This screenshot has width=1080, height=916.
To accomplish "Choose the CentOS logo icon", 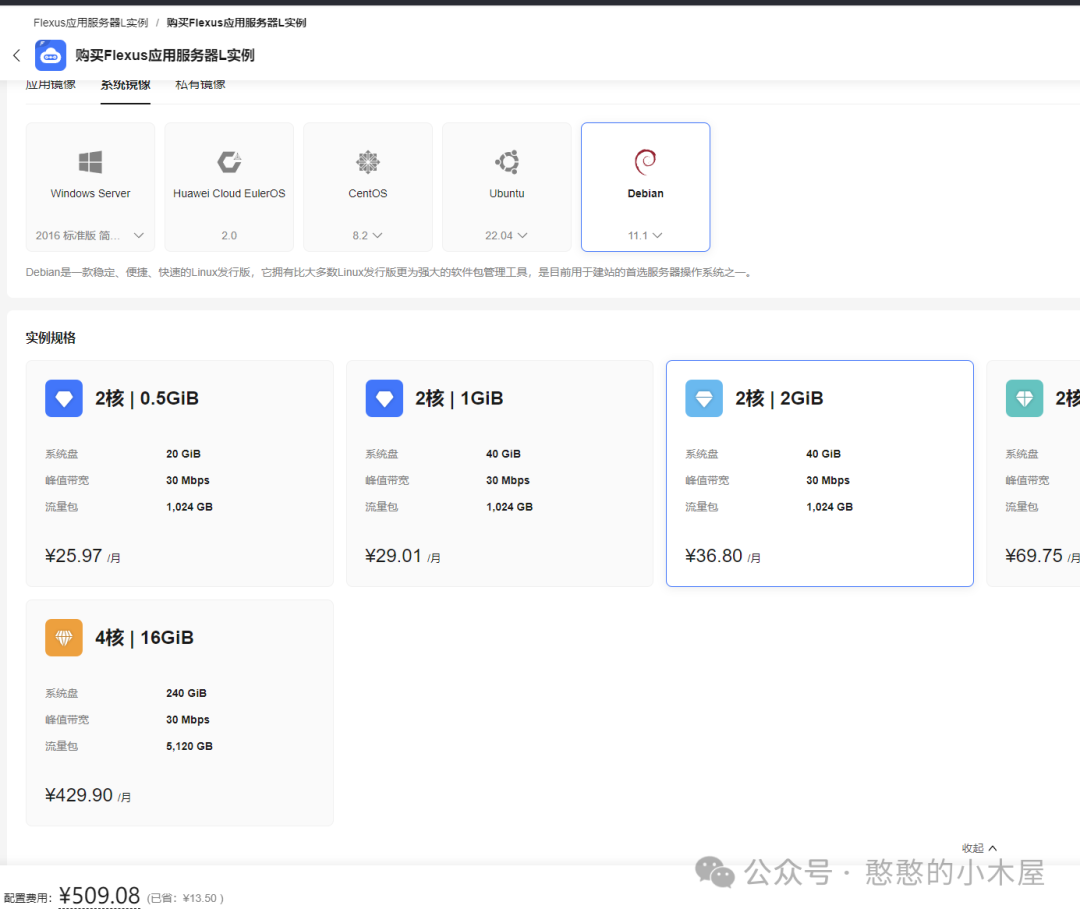I will 368,162.
